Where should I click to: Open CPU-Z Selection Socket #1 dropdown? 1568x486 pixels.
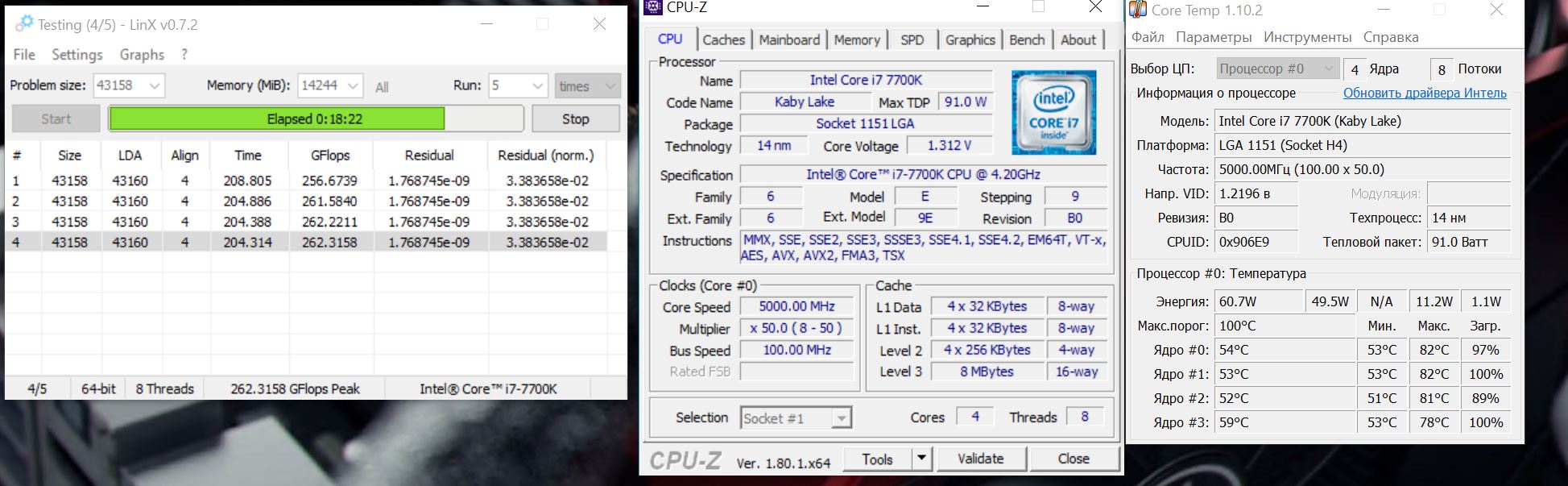[x=841, y=418]
